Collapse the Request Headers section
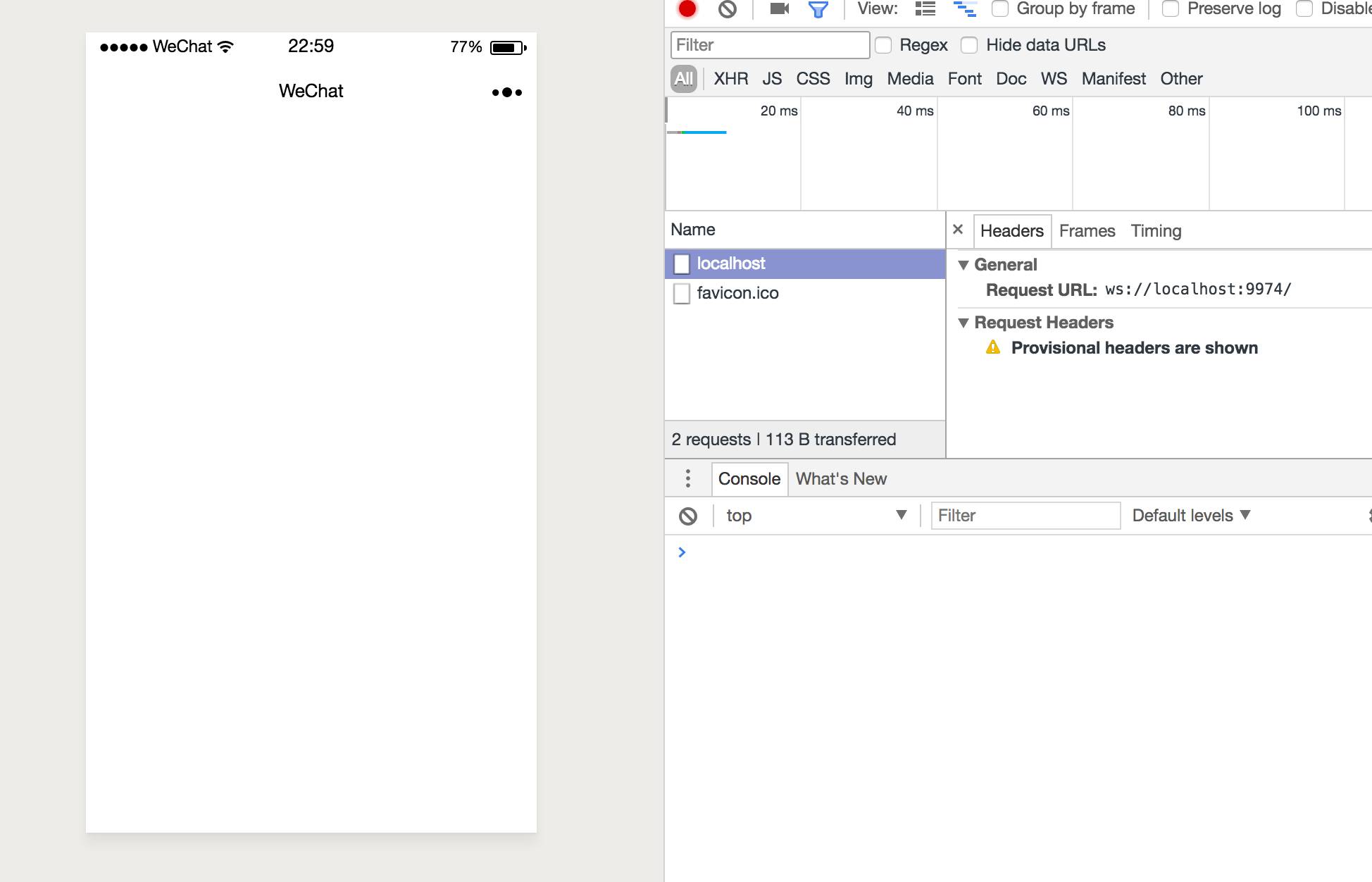This screenshot has height=882, width=1372. (963, 323)
